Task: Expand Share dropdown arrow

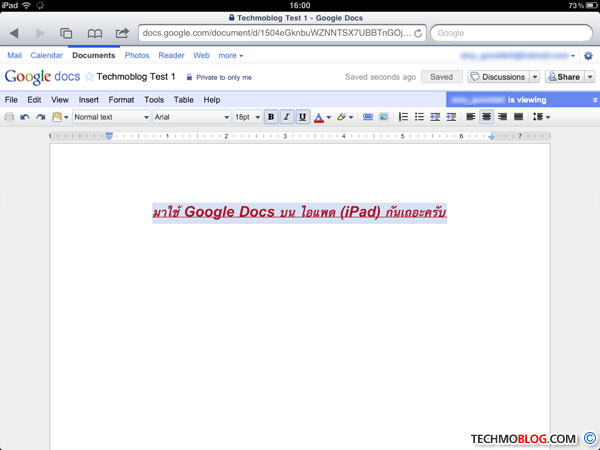Action: point(590,77)
